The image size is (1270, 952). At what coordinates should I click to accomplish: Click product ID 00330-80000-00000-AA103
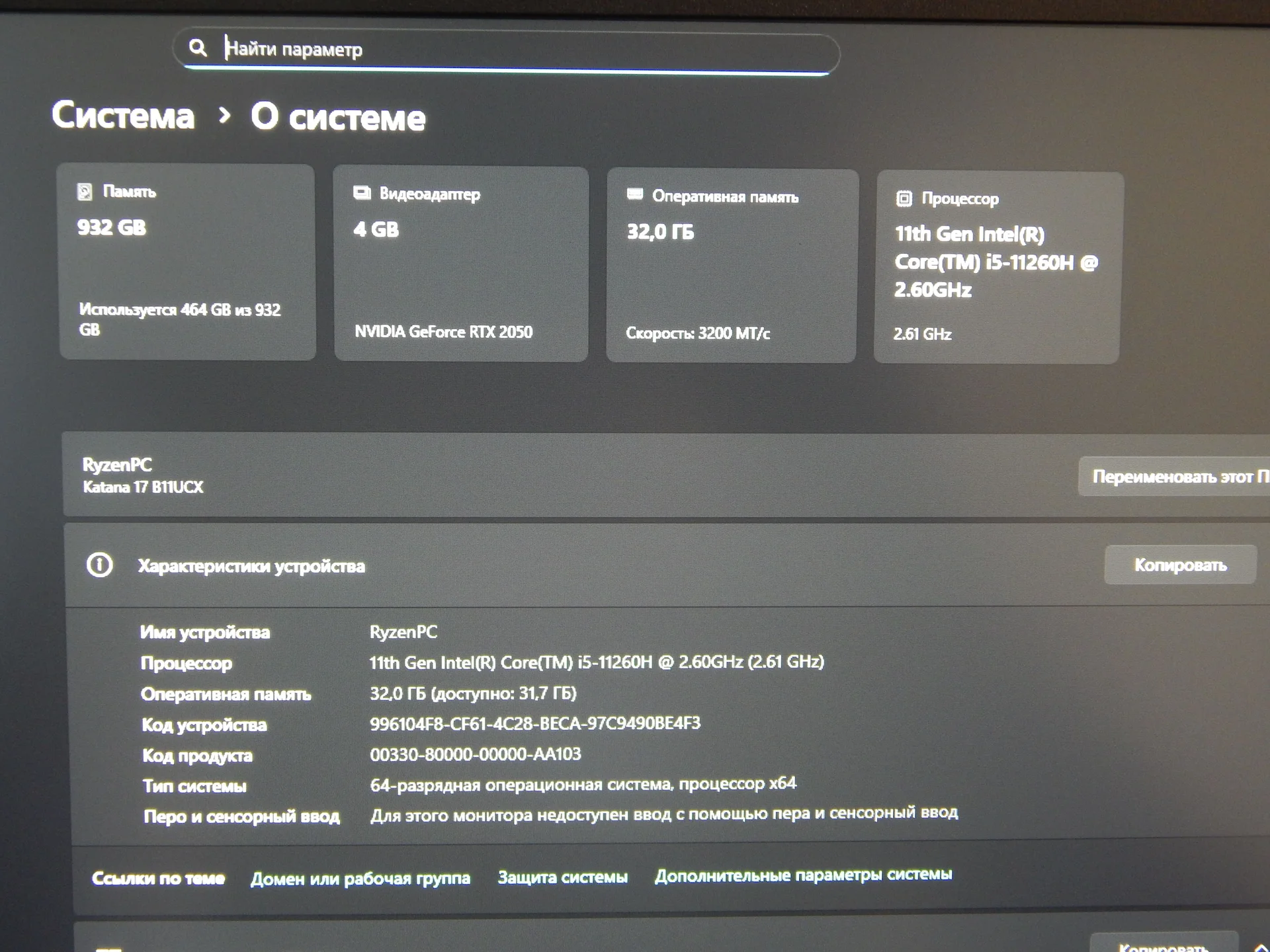click(476, 754)
